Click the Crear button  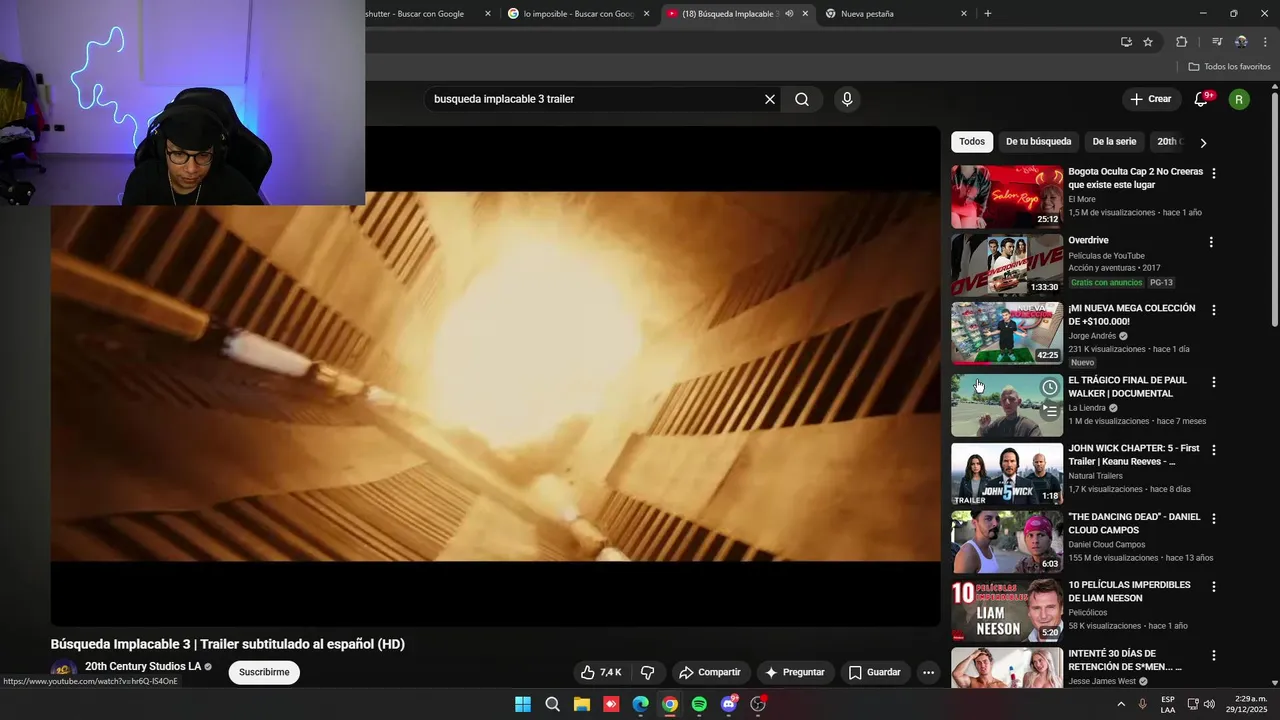tap(1150, 99)
